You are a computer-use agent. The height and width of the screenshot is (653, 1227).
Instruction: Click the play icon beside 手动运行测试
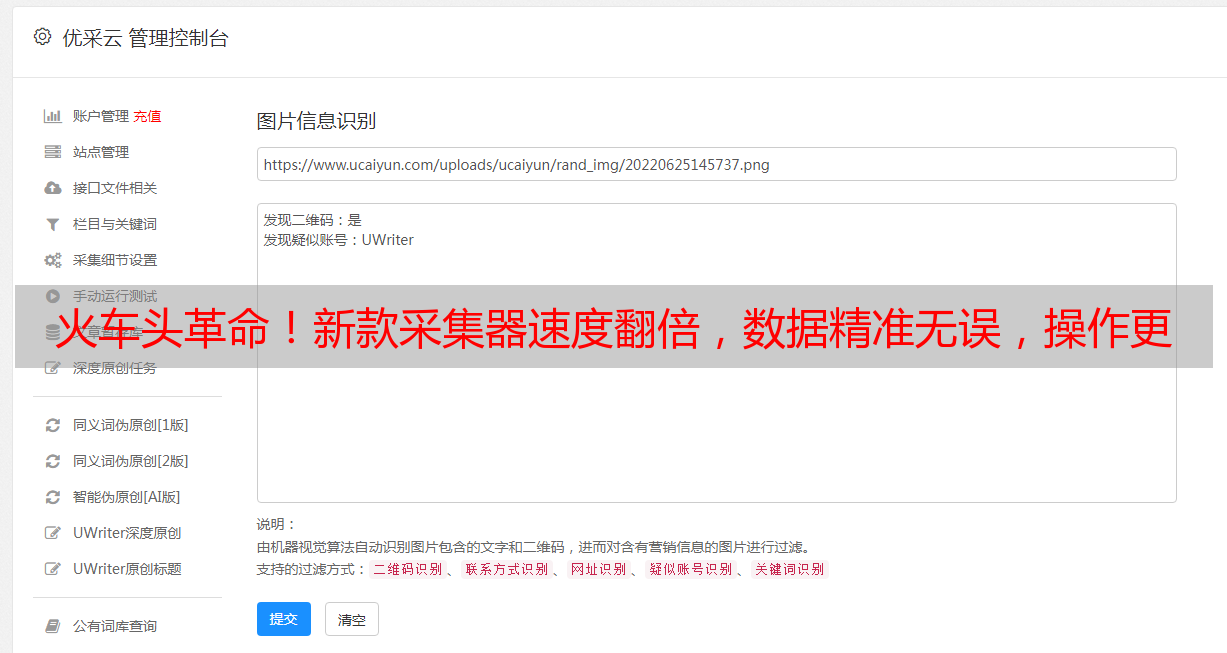point(52,296)
